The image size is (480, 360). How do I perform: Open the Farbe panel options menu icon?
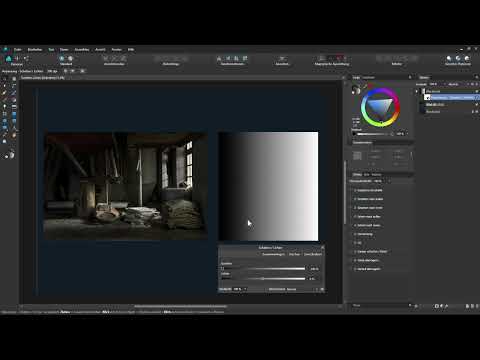tap(410, 77)
